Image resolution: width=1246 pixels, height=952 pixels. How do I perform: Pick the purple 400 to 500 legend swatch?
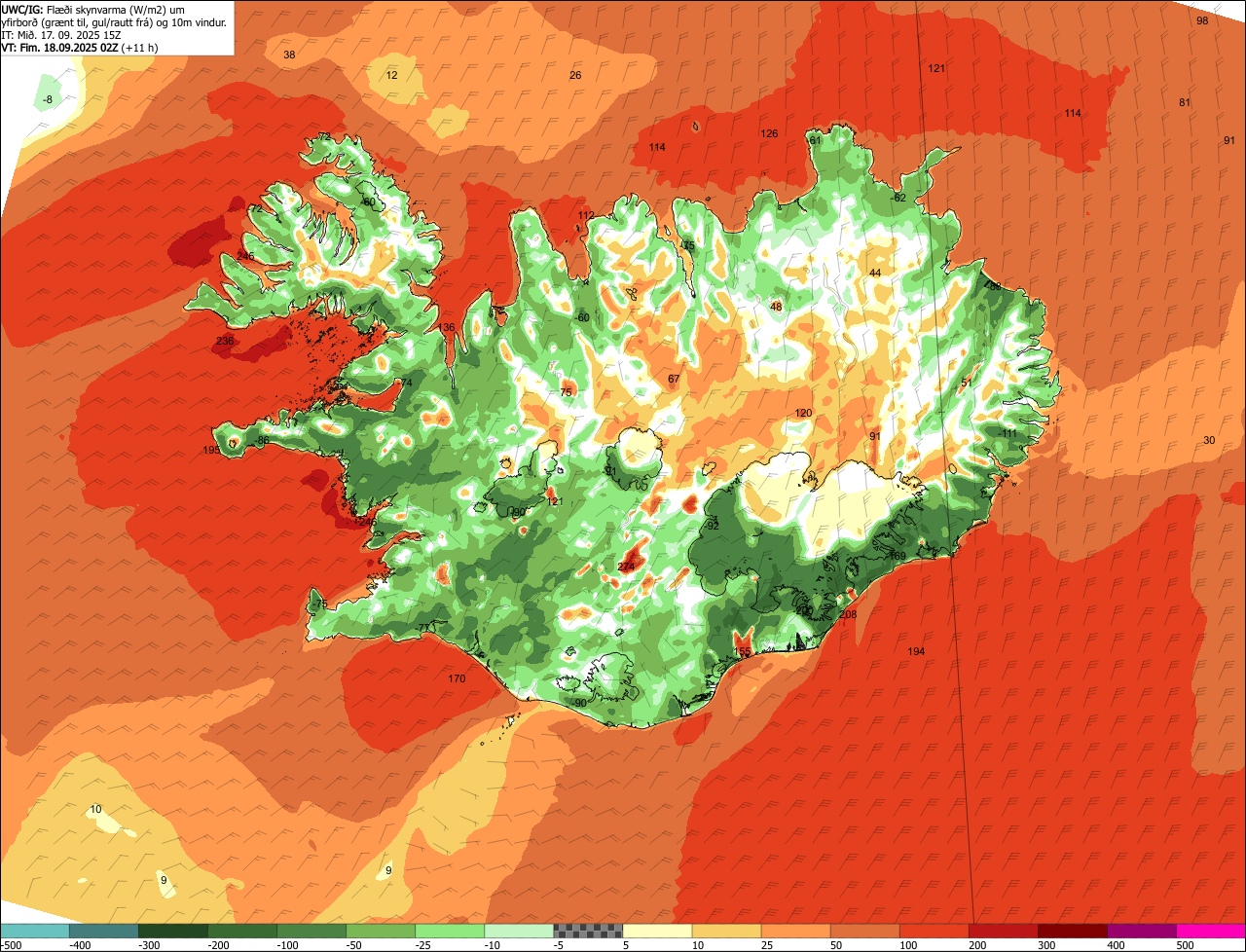(x=1140, y=931)
